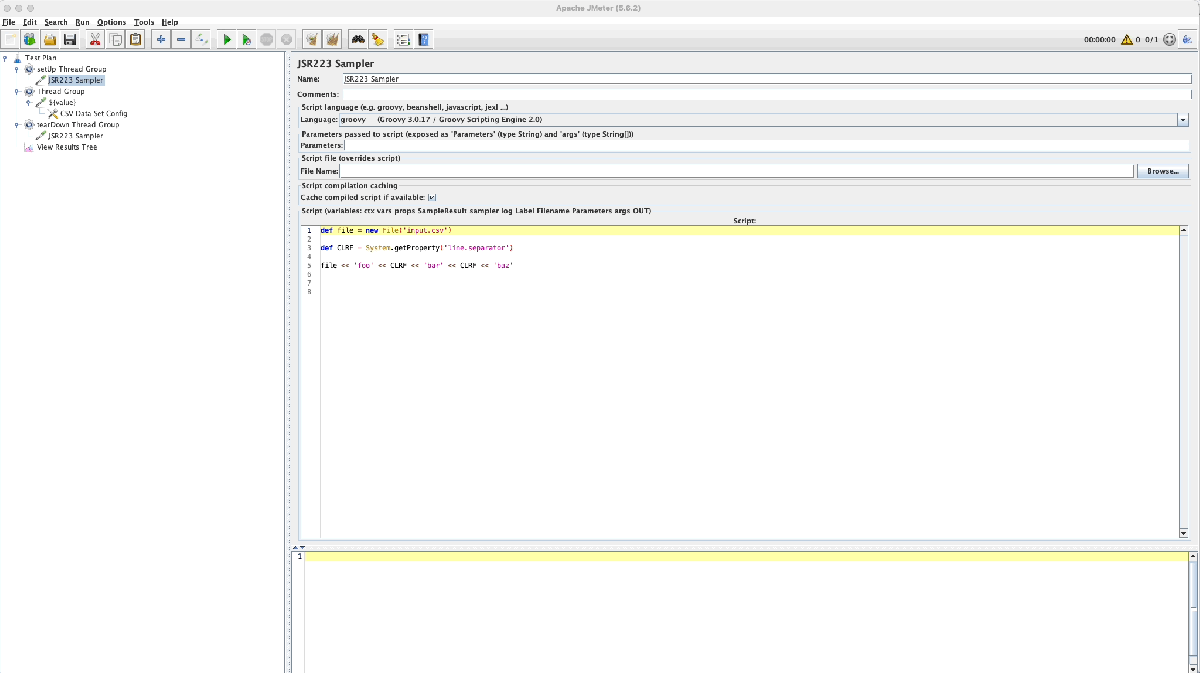Select JSR223 Sampler under tearDown Thread Group
The image size is (1200, 673).
coord(76,136)
